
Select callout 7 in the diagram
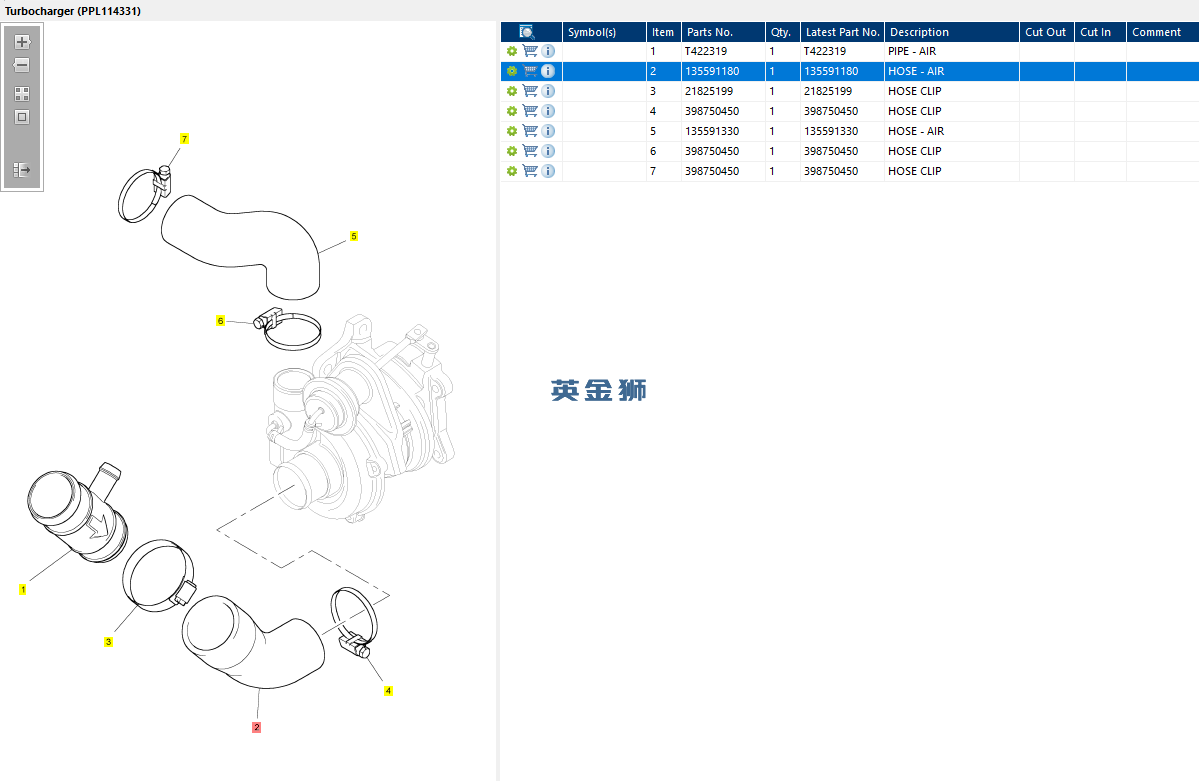click(184, 138)
